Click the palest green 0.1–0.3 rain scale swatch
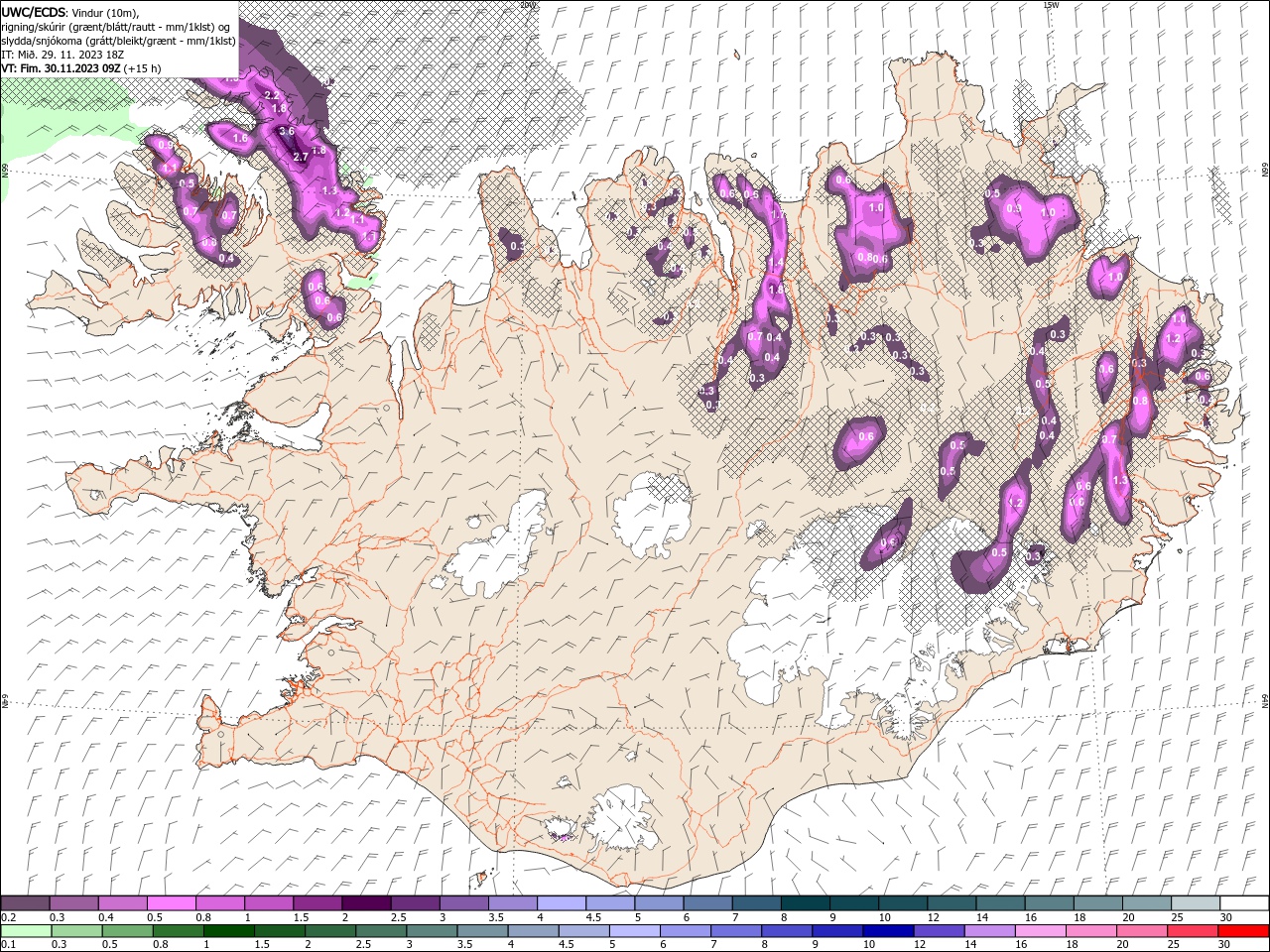 click(x=27, y=931)
